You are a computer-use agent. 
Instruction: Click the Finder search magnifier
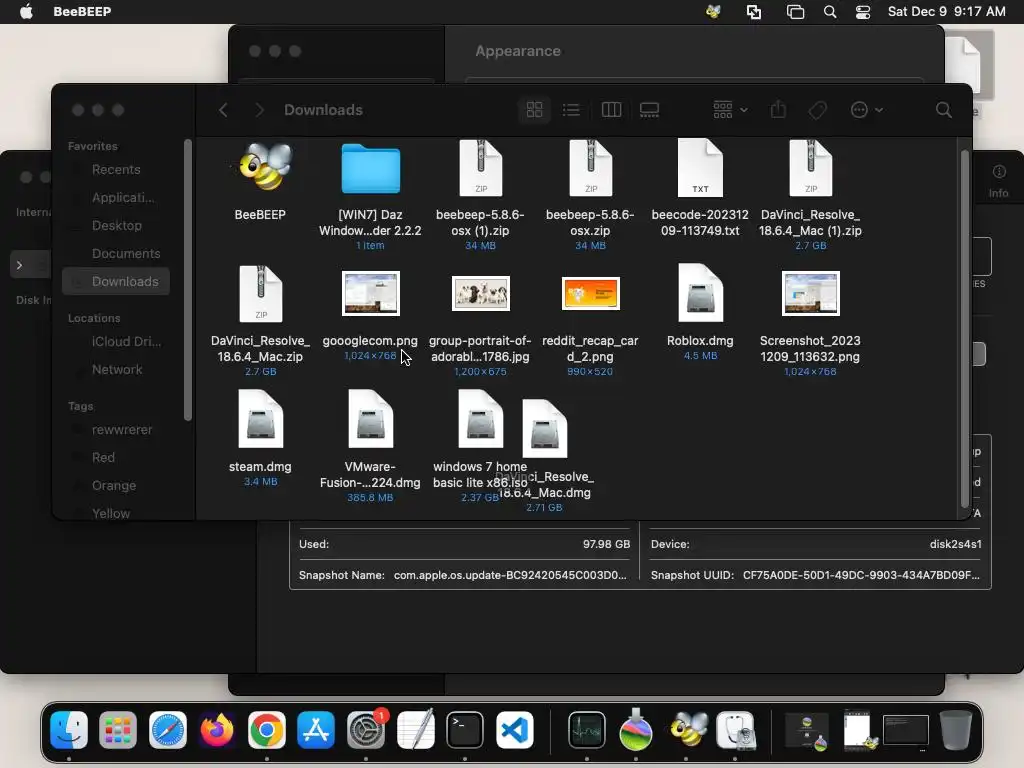pos(943,110)
